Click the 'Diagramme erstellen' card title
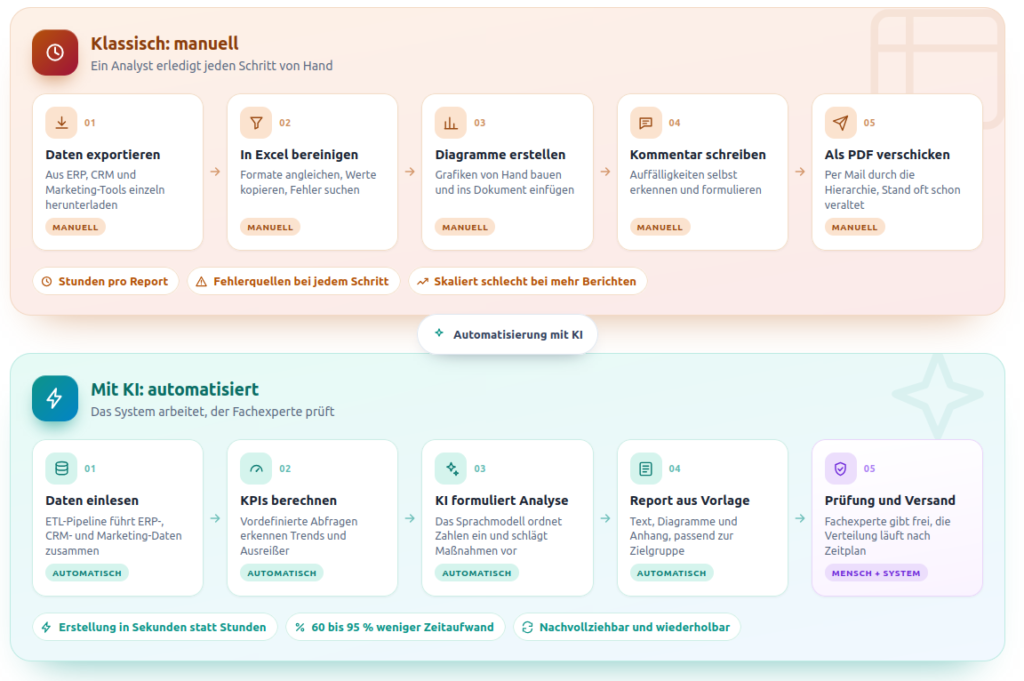The width and height of the screenshot is (1024, 681). [500, 155]
